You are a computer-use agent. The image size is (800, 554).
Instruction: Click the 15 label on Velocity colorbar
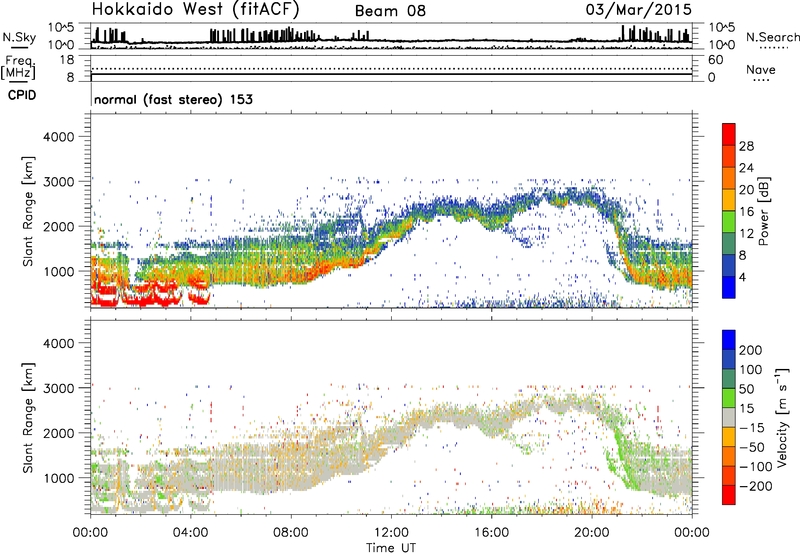pos(746,409)
